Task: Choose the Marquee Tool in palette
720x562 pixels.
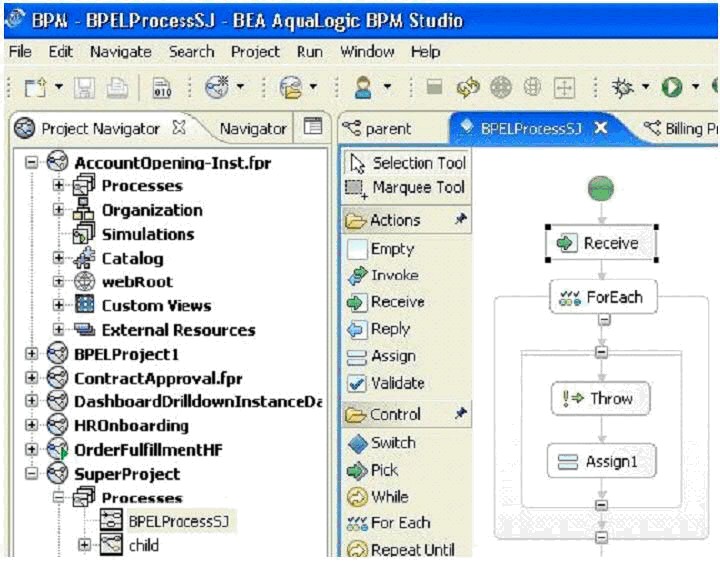Action: point(405,187)
